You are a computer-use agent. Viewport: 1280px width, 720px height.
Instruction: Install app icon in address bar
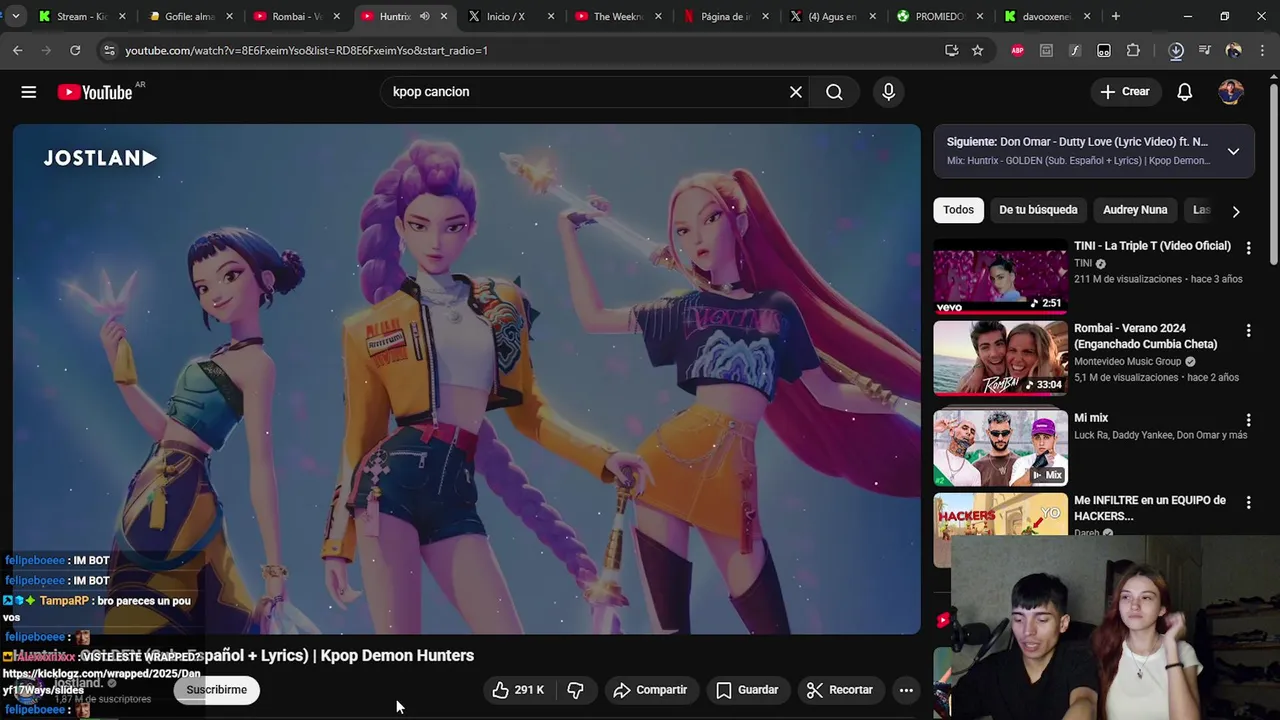951,50
